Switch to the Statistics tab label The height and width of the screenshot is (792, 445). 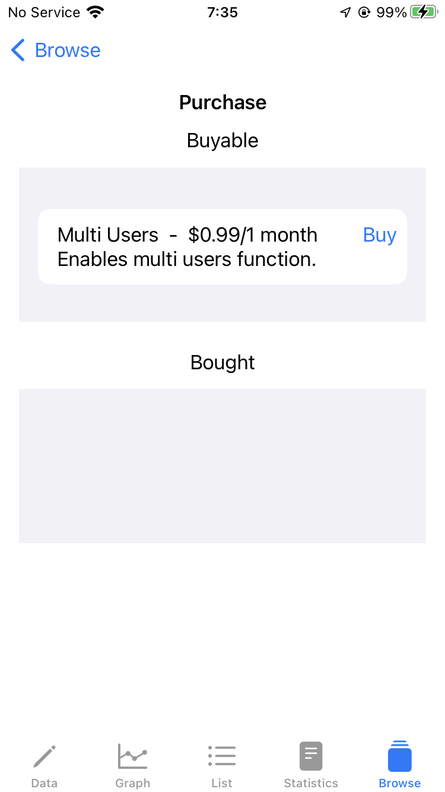click(x=311, y=783)
